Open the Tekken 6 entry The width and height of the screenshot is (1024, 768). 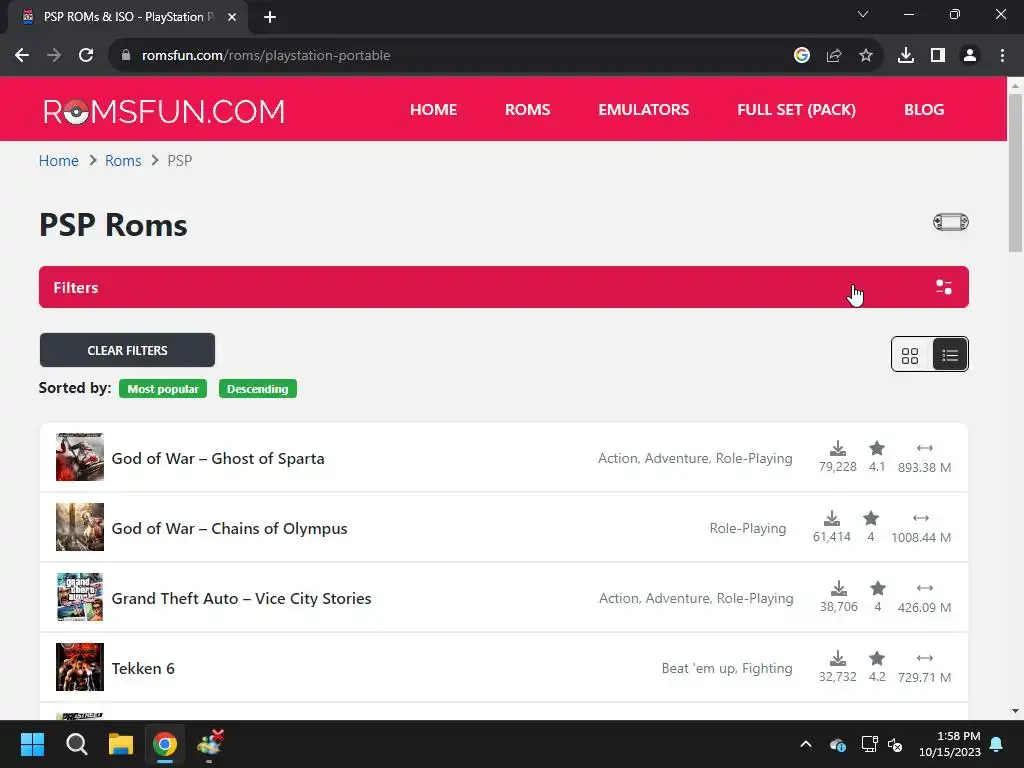pos(143,668)
